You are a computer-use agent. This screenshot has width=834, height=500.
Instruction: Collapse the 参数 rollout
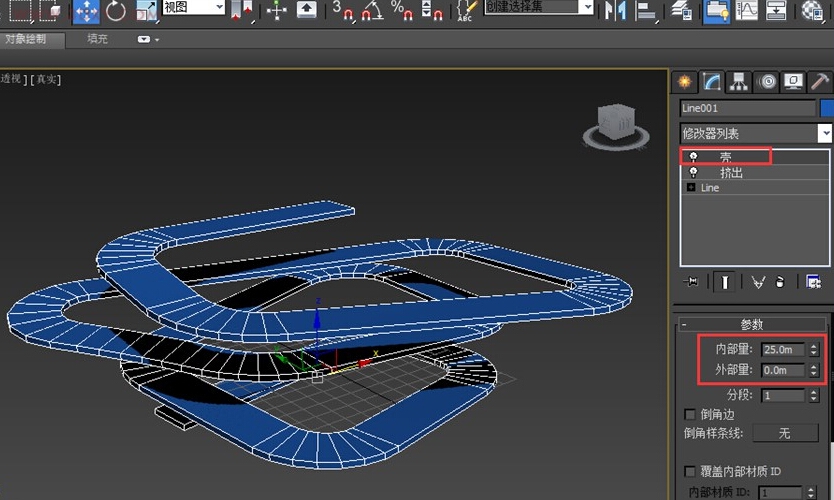(x=752, y=324)
